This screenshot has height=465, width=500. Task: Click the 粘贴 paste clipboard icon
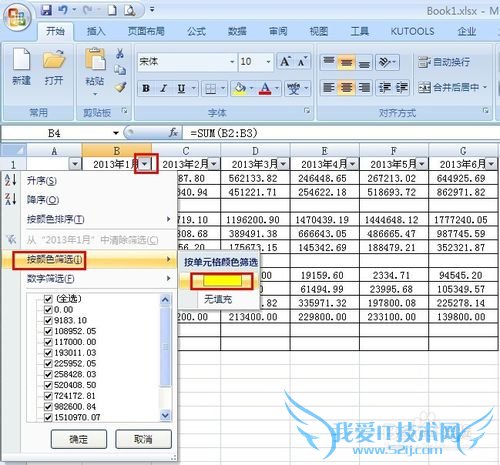click(95, 60)
